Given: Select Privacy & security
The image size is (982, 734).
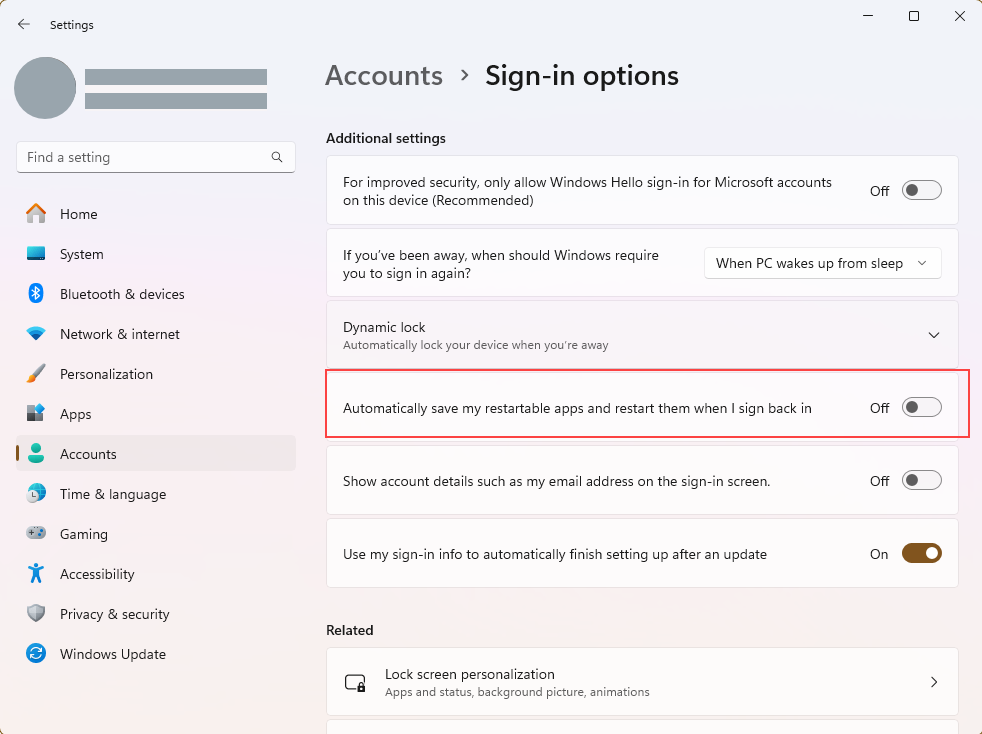Looking at the screenshot, I should click(x=156, y=614).
